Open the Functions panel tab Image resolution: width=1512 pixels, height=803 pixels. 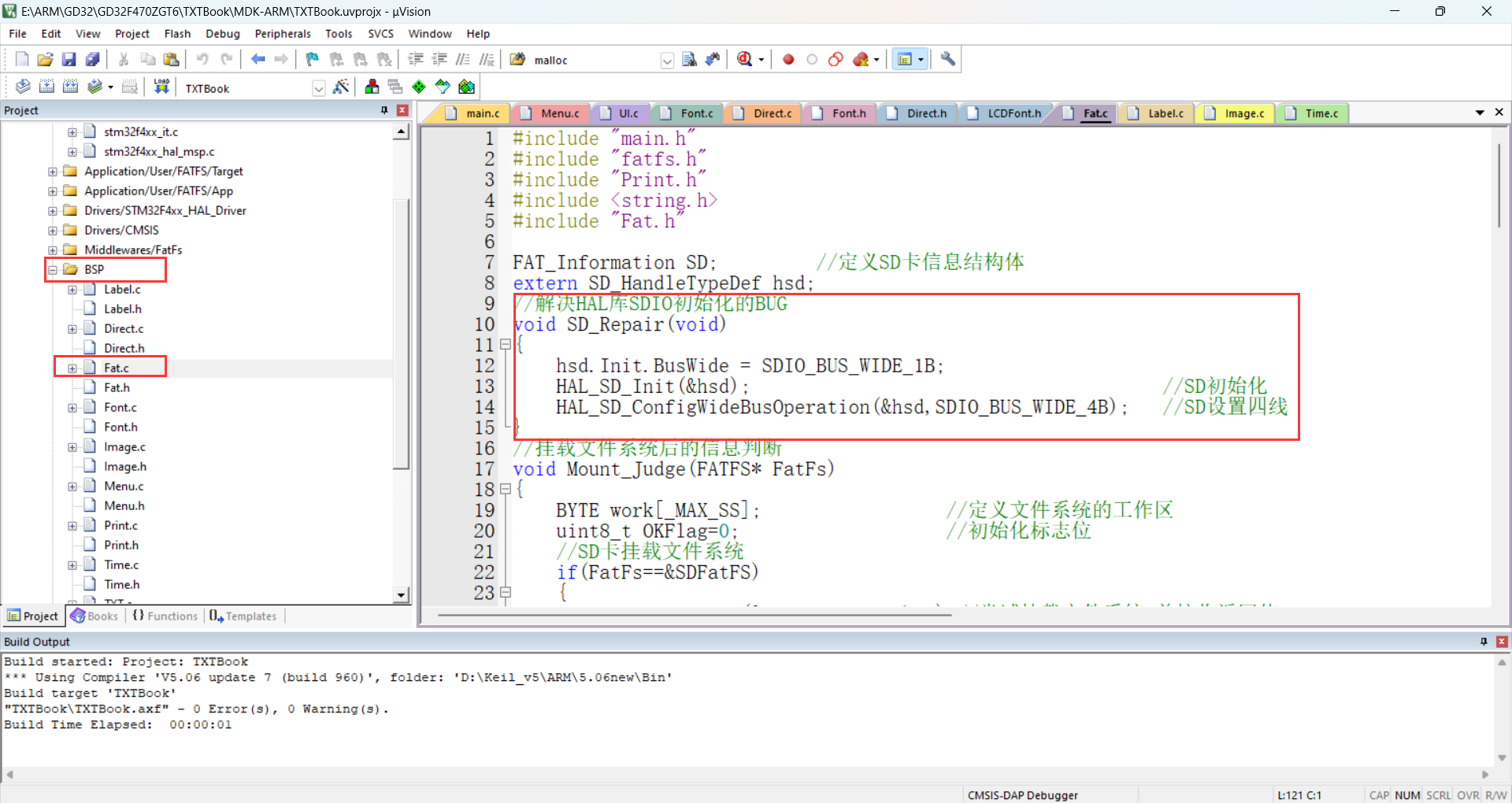[x=165, y=616]
